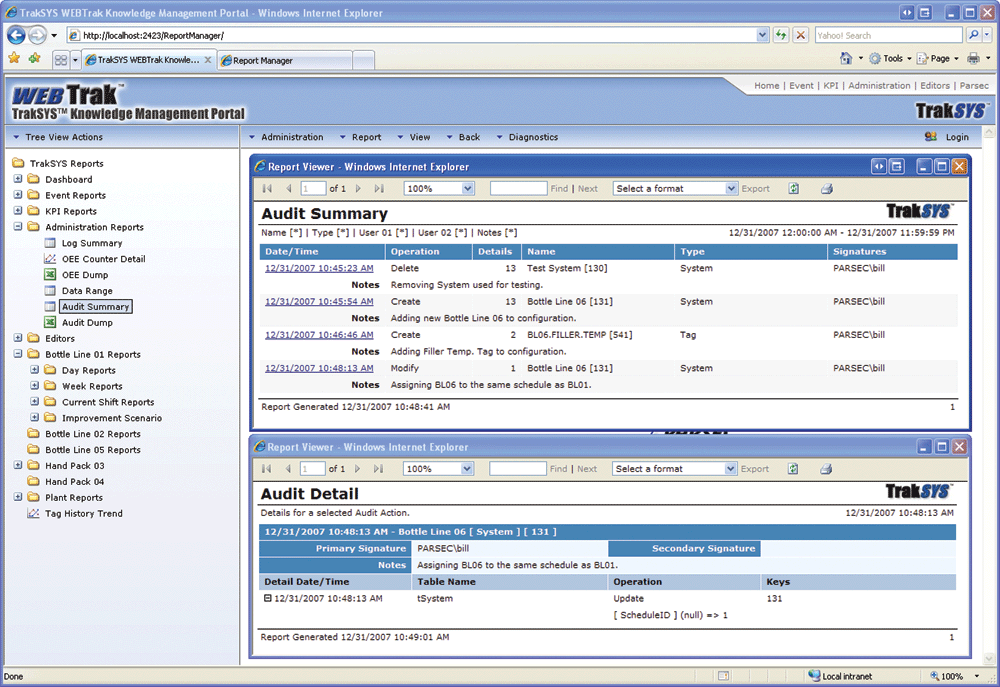Go to next page in Audit Summary viewer
1000x687 pixels.
358,188
